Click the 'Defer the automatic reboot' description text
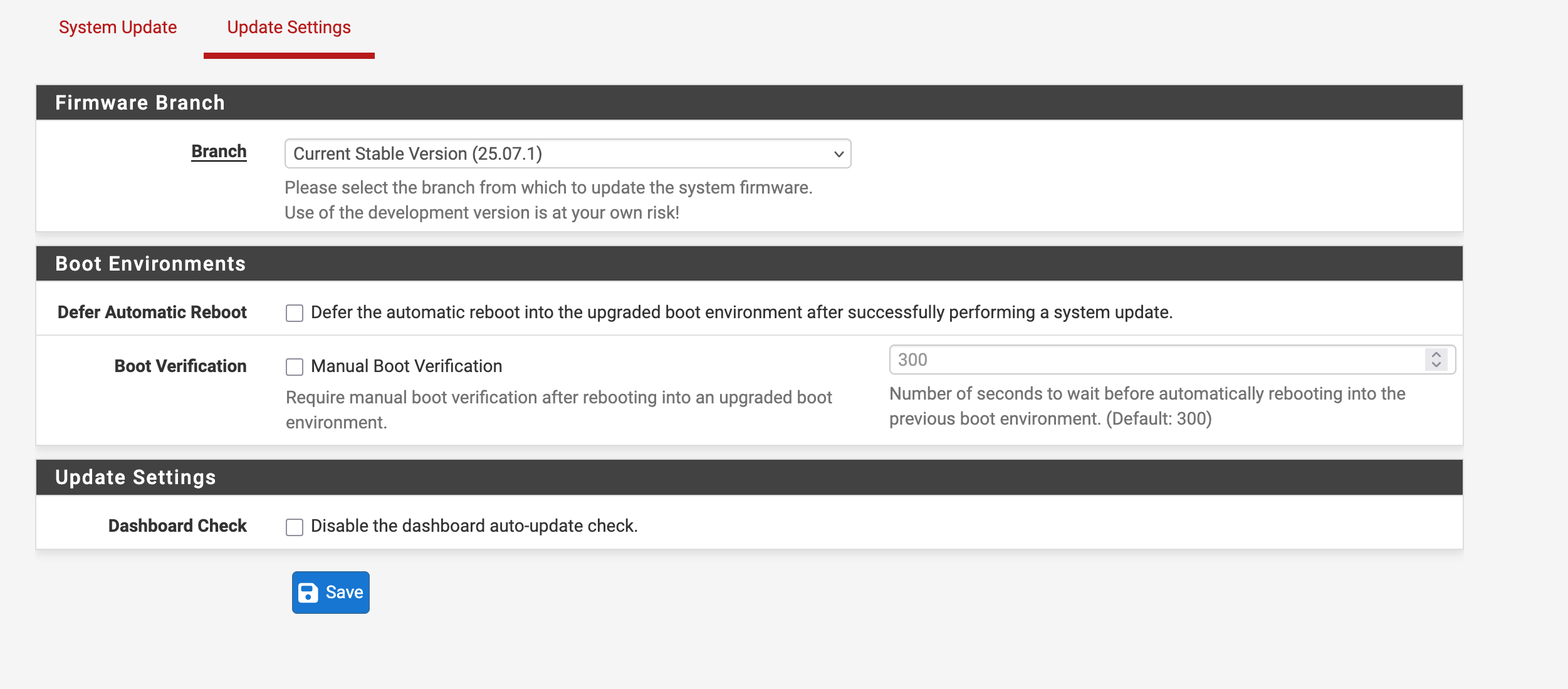This screenshot has width=1568, height=689. [x=741, y=313]
